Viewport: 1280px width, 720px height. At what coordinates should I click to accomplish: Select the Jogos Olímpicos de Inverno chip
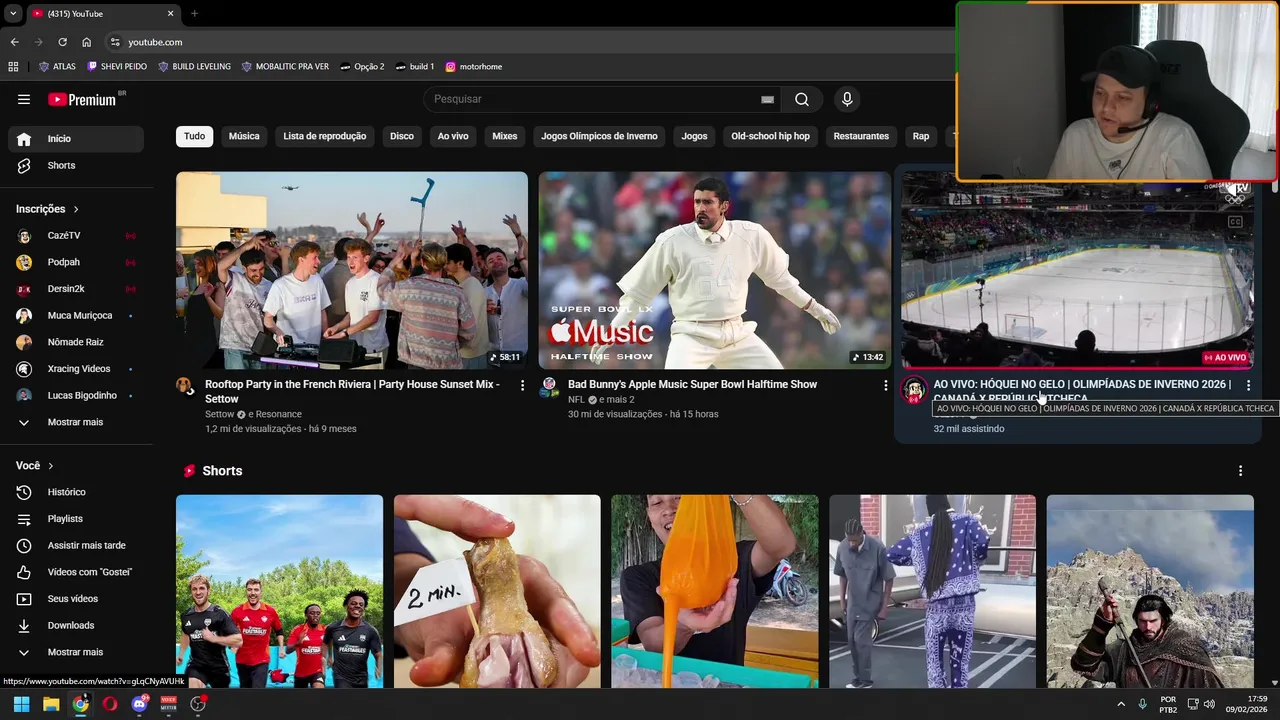tap(599, 136)
